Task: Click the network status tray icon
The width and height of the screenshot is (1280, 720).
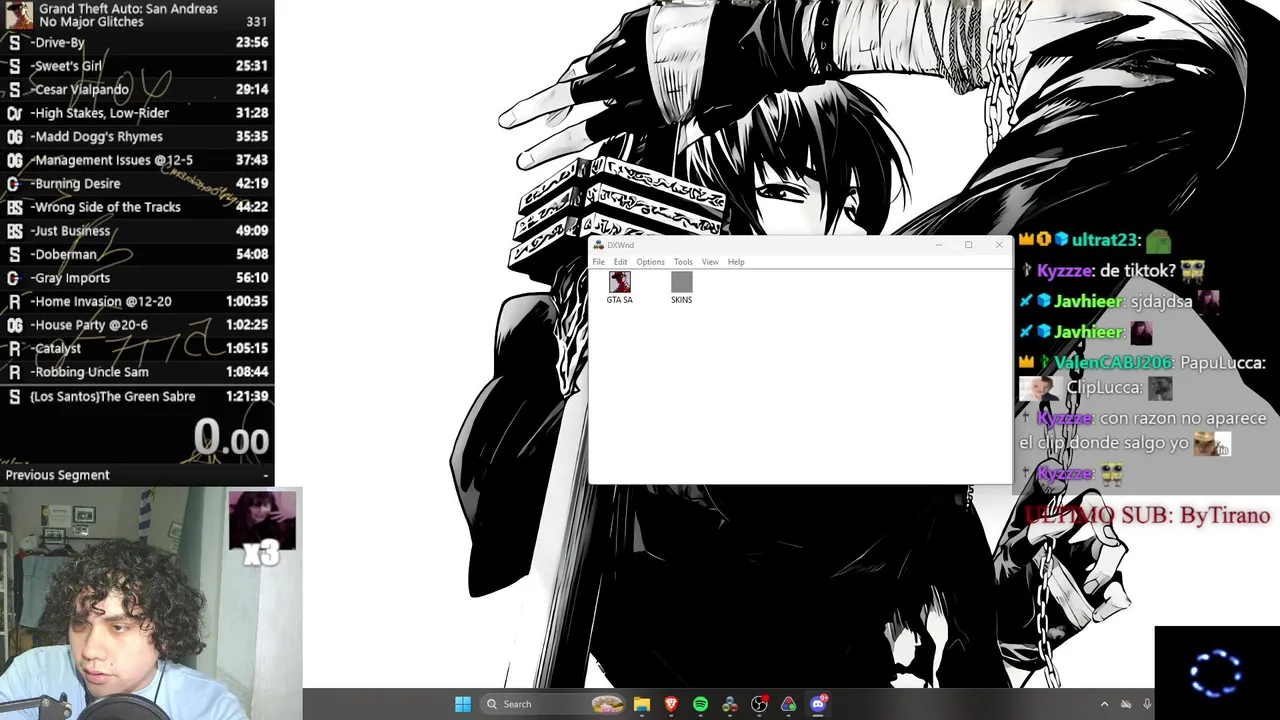Action: tap(1126, 704)
